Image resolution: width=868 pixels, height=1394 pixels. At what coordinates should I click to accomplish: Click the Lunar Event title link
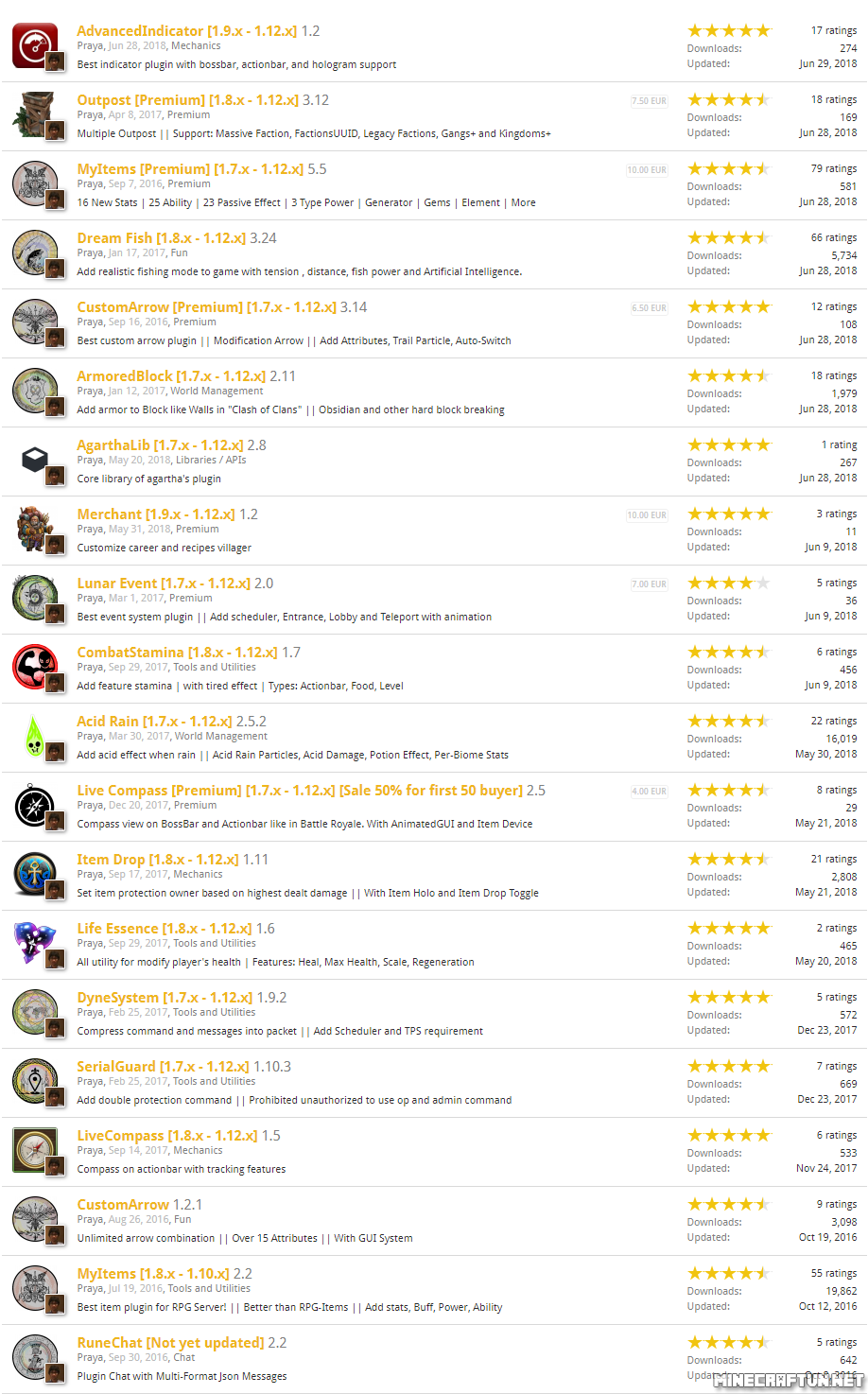pos(164,584)
